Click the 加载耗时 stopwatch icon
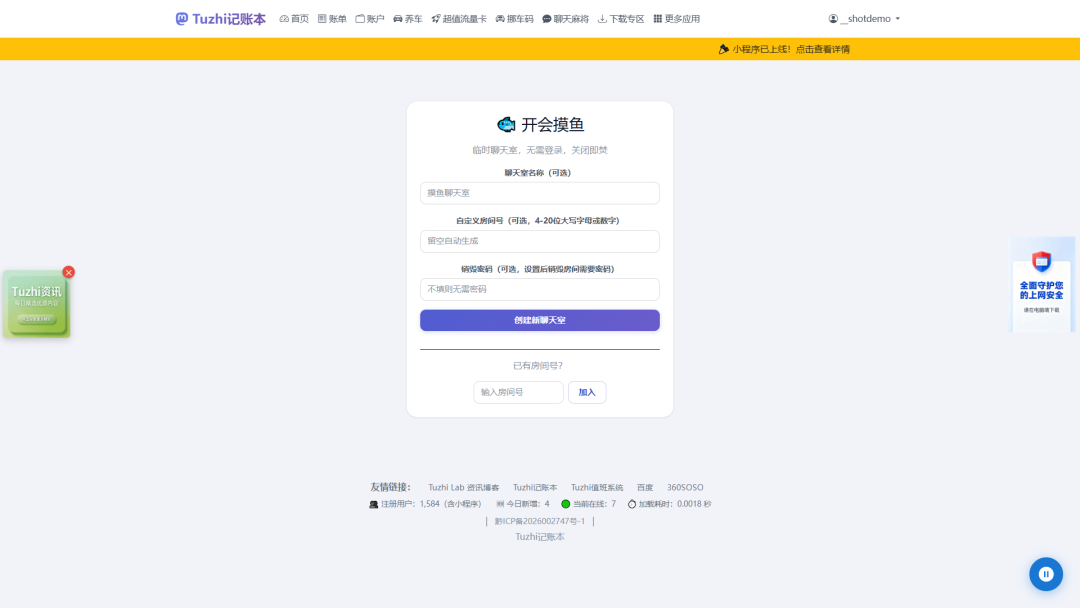 [632, 504]
